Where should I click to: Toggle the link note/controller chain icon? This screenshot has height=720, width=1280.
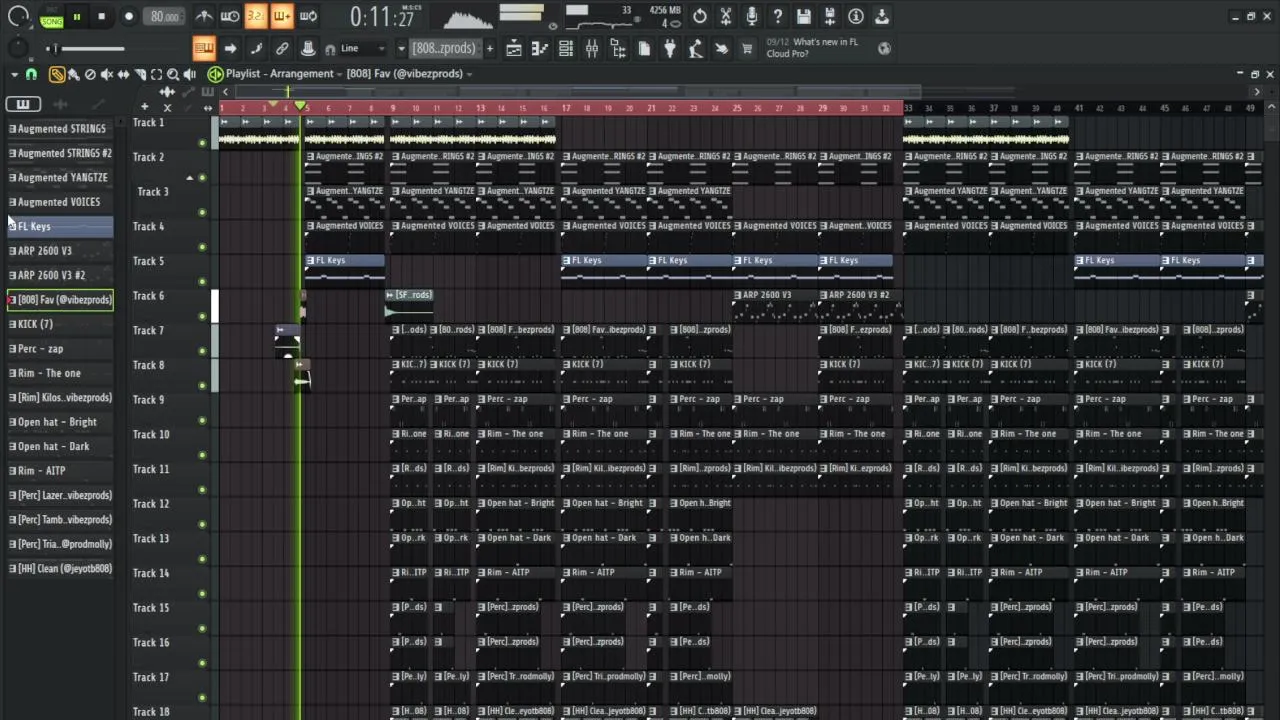282,48
